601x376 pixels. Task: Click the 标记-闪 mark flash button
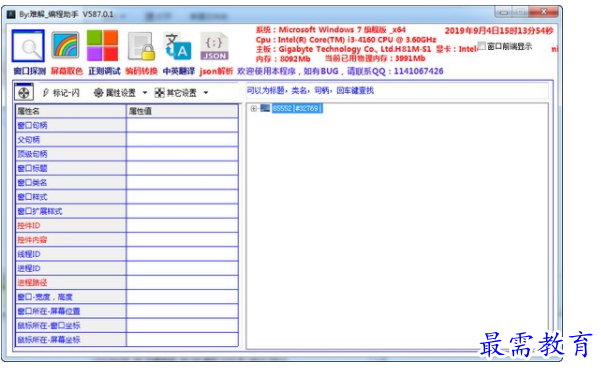(x=61, y=93)
